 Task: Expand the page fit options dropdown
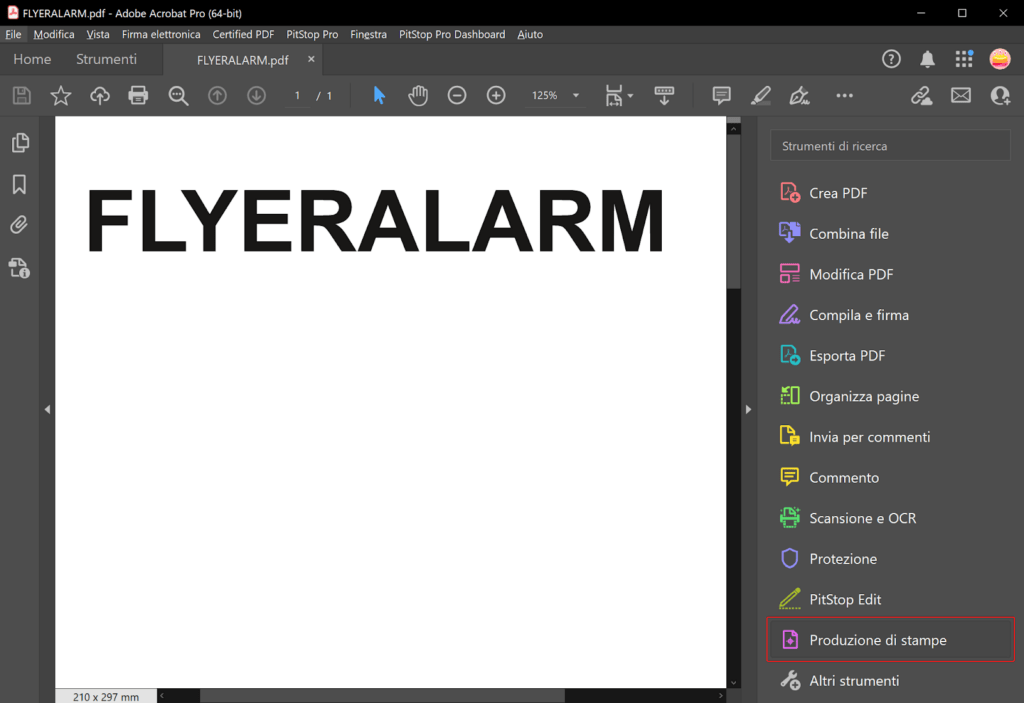[630, 96]
